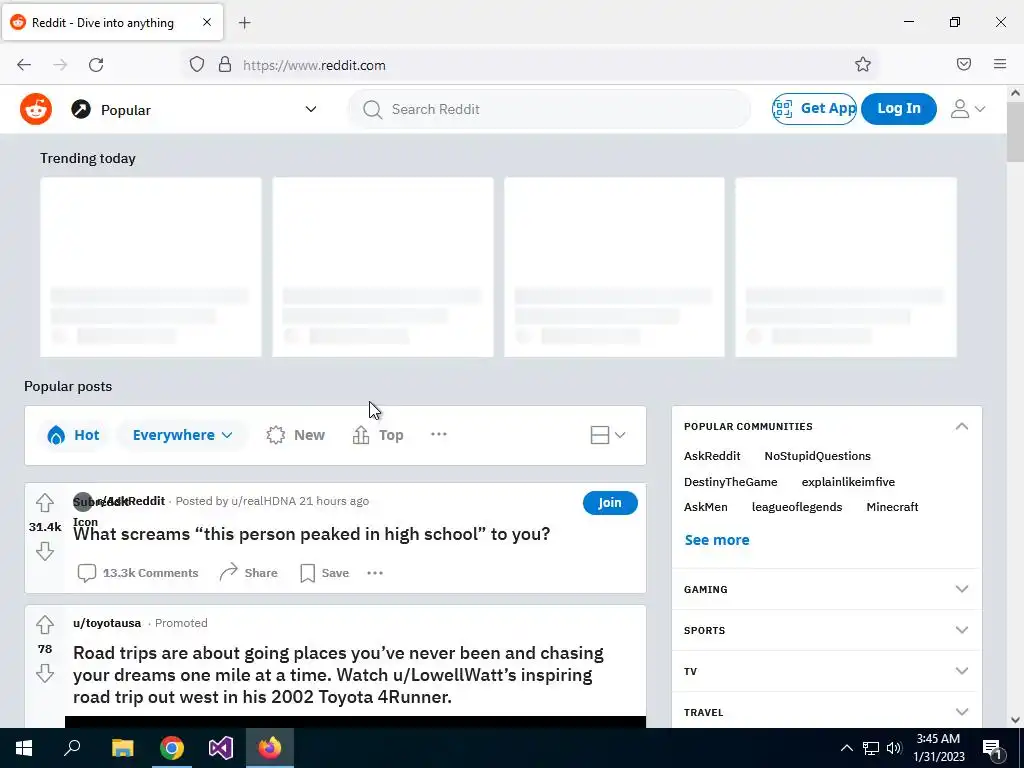Open the Minecraft community link
Viewport: 1024px width, 768px height.
(x=892, y=507)
